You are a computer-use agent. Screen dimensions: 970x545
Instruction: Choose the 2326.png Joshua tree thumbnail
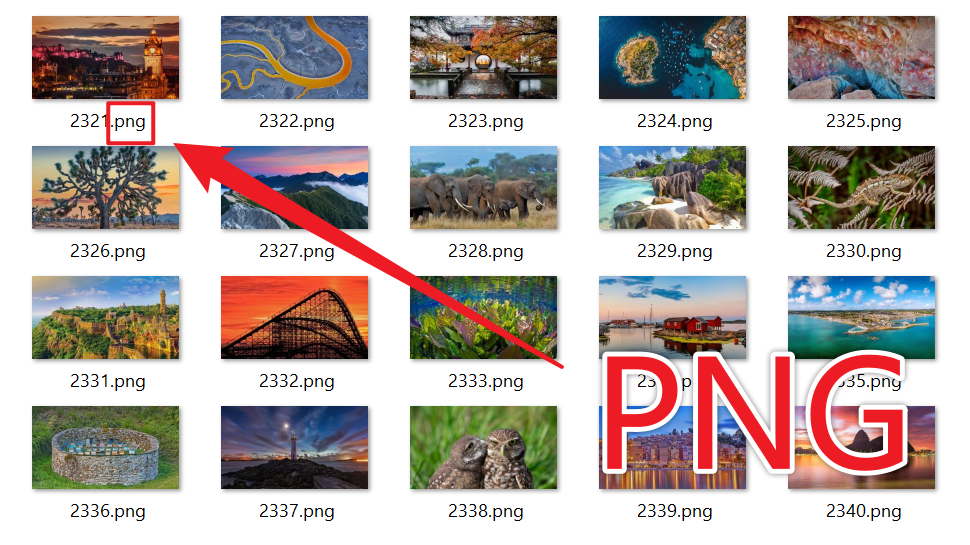[106, 187]
